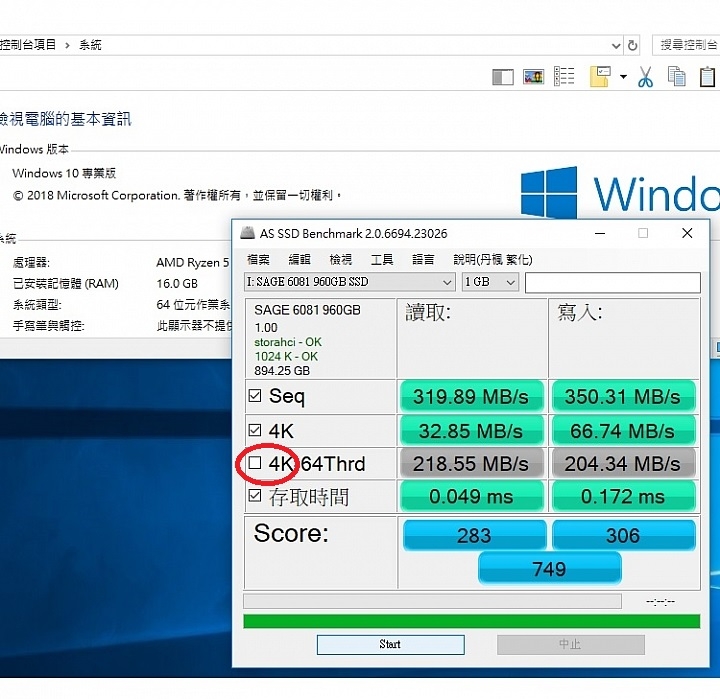Click AS SSD Benchmark title bar drive icon
The width and height of the screenshot is (720, 699).
tap(248, 233)
